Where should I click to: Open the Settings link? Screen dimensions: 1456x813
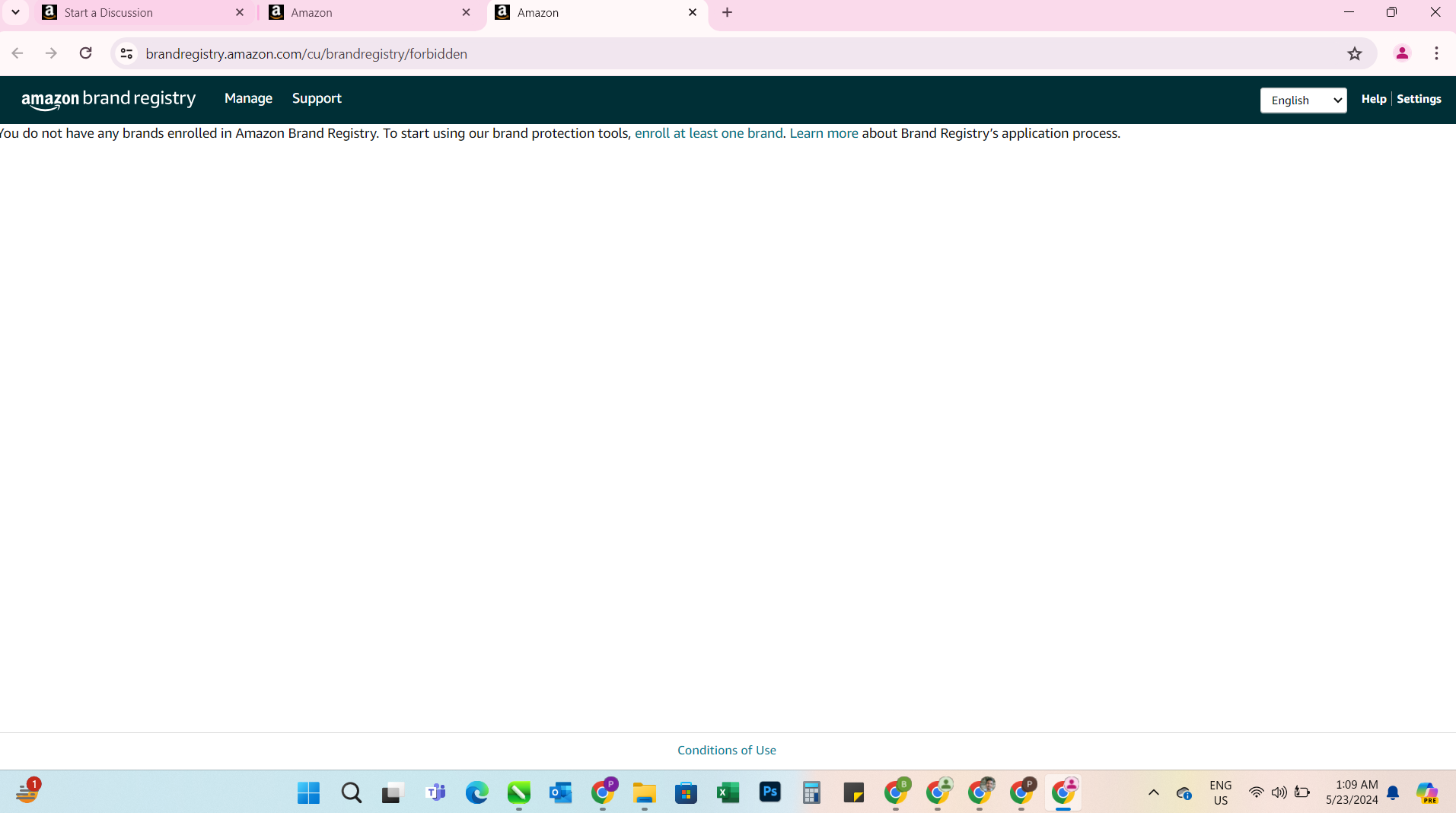[1419, 99]
